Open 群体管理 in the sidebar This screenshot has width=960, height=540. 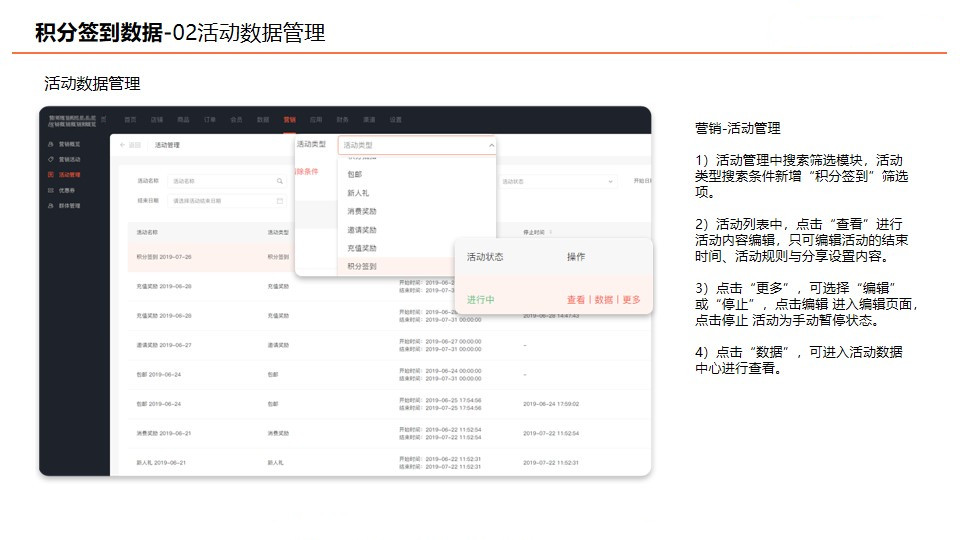point(69,206)
